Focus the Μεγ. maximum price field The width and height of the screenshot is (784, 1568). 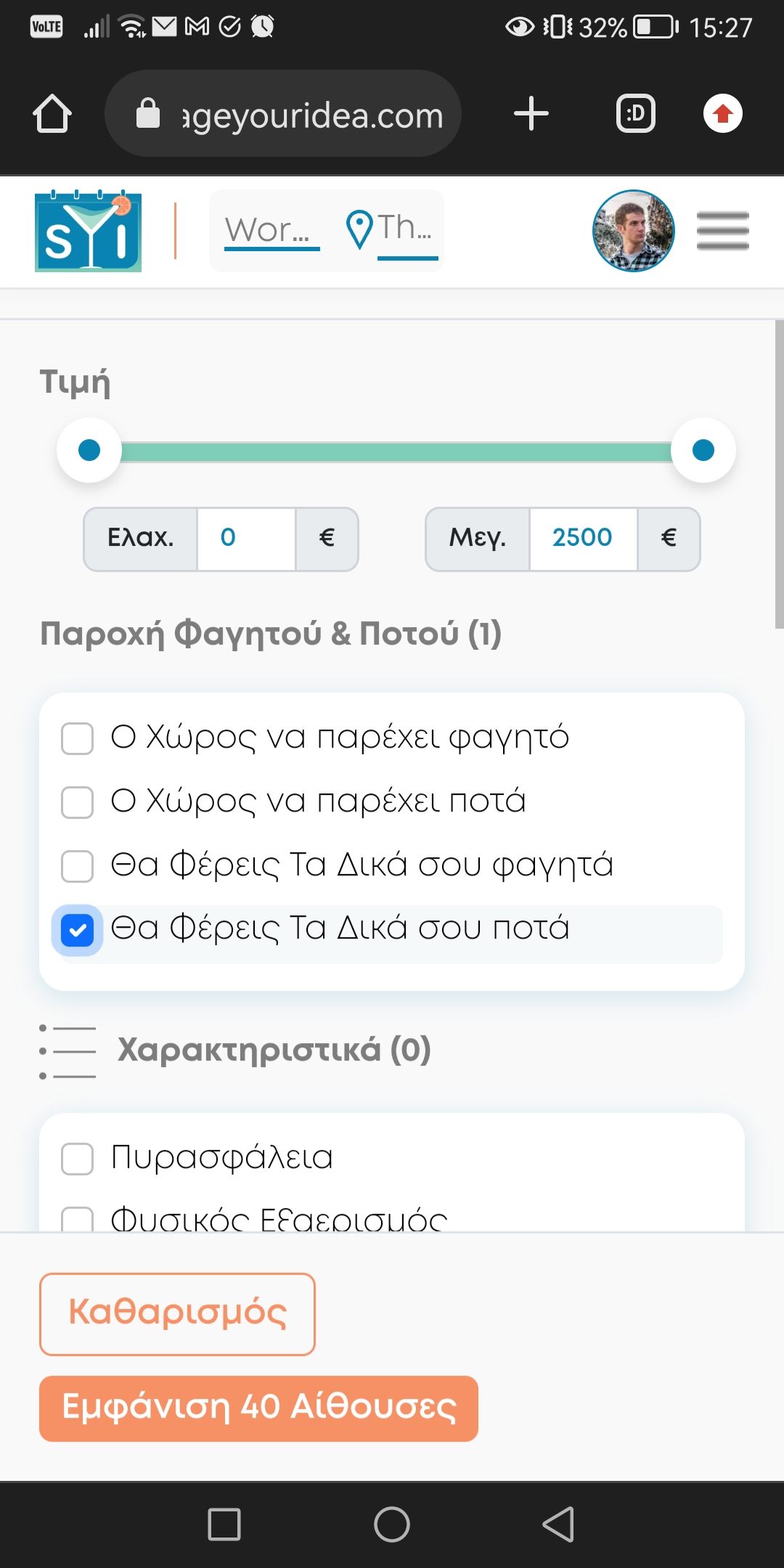coord(583,538)
